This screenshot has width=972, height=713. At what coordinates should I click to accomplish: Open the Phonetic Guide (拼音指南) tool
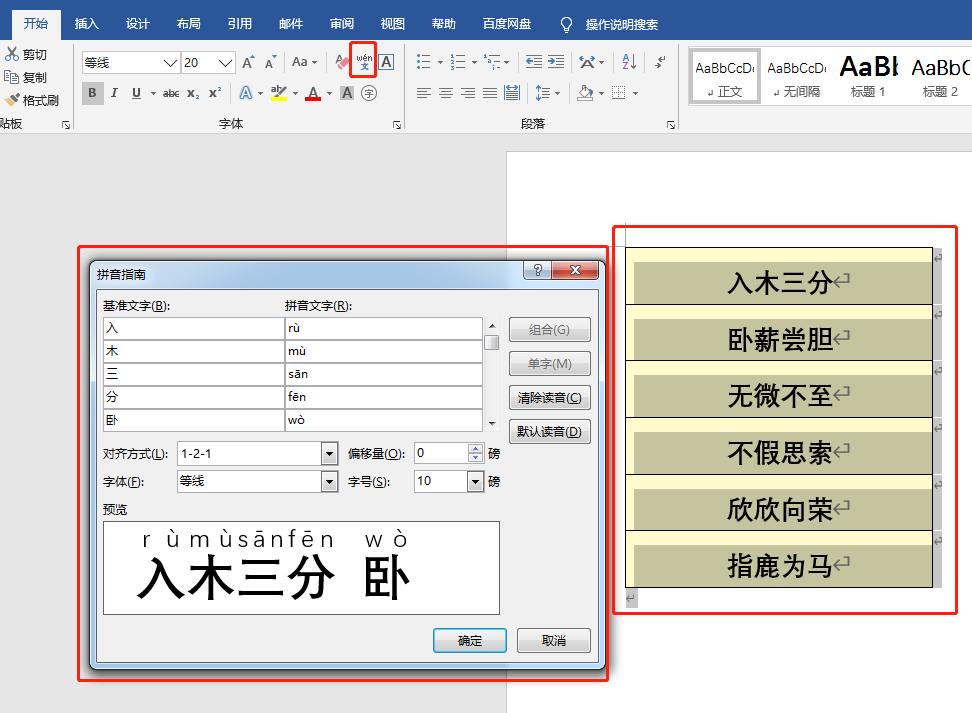(x=364, y=61)
